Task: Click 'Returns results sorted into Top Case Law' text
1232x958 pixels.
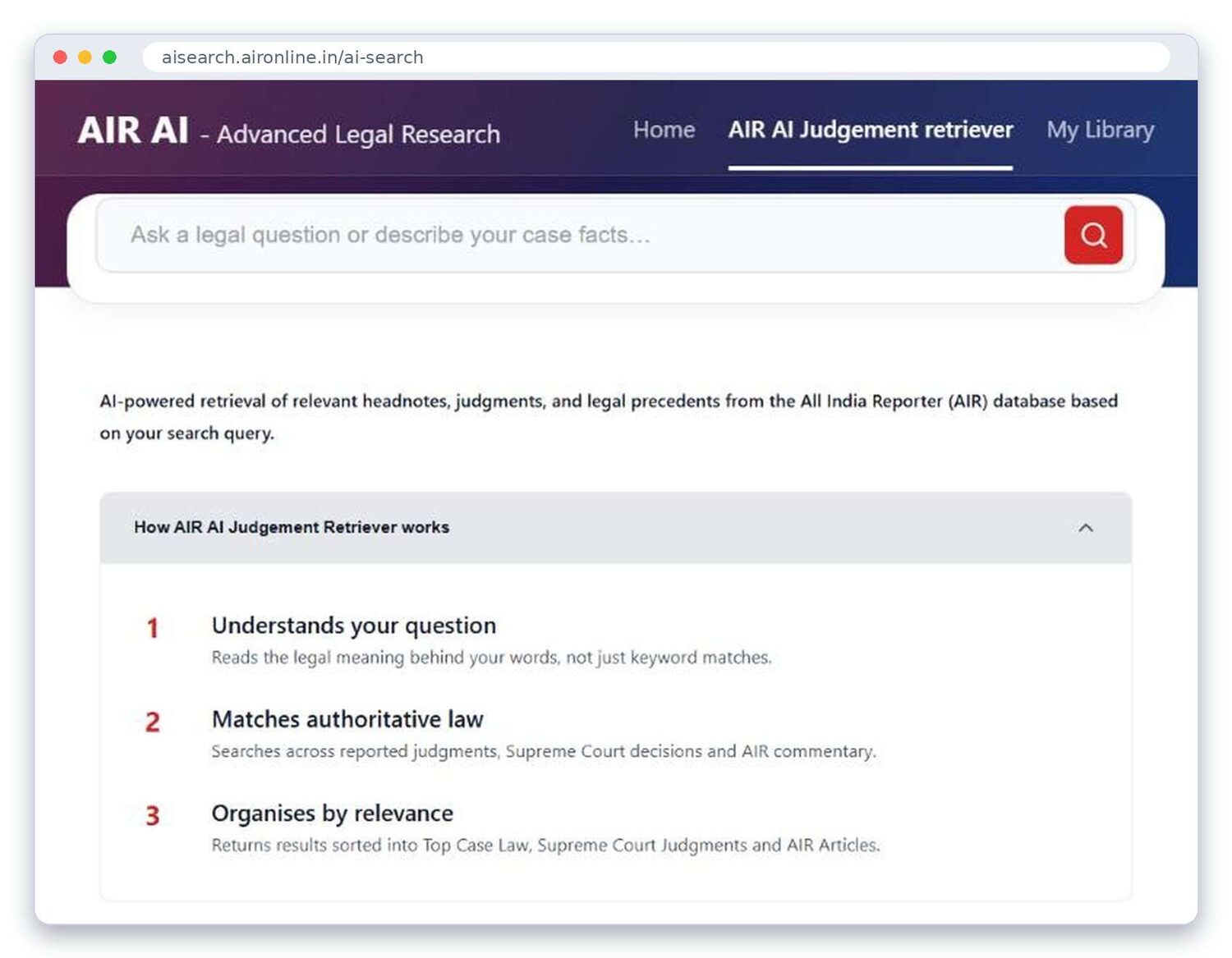Action: [x=546, y=845]
